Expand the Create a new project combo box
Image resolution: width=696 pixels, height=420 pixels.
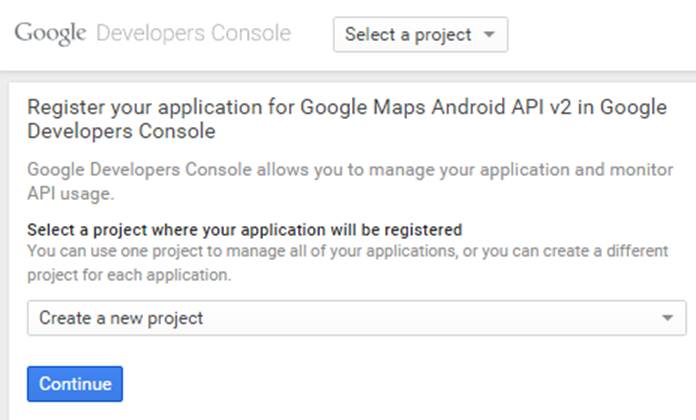[x=356, y=318]
